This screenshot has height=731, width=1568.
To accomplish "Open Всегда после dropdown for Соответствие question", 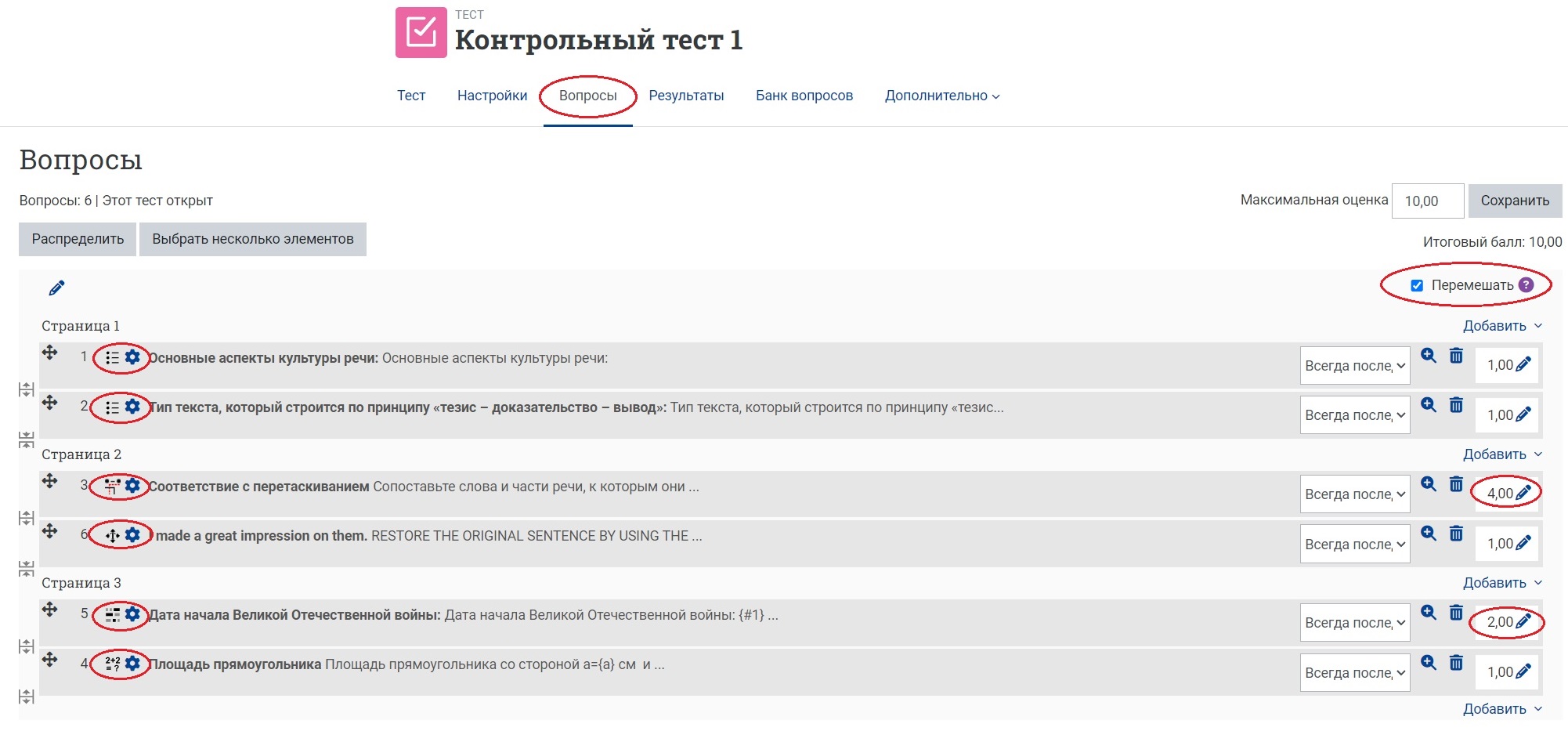I will [x=1355, y=494].
